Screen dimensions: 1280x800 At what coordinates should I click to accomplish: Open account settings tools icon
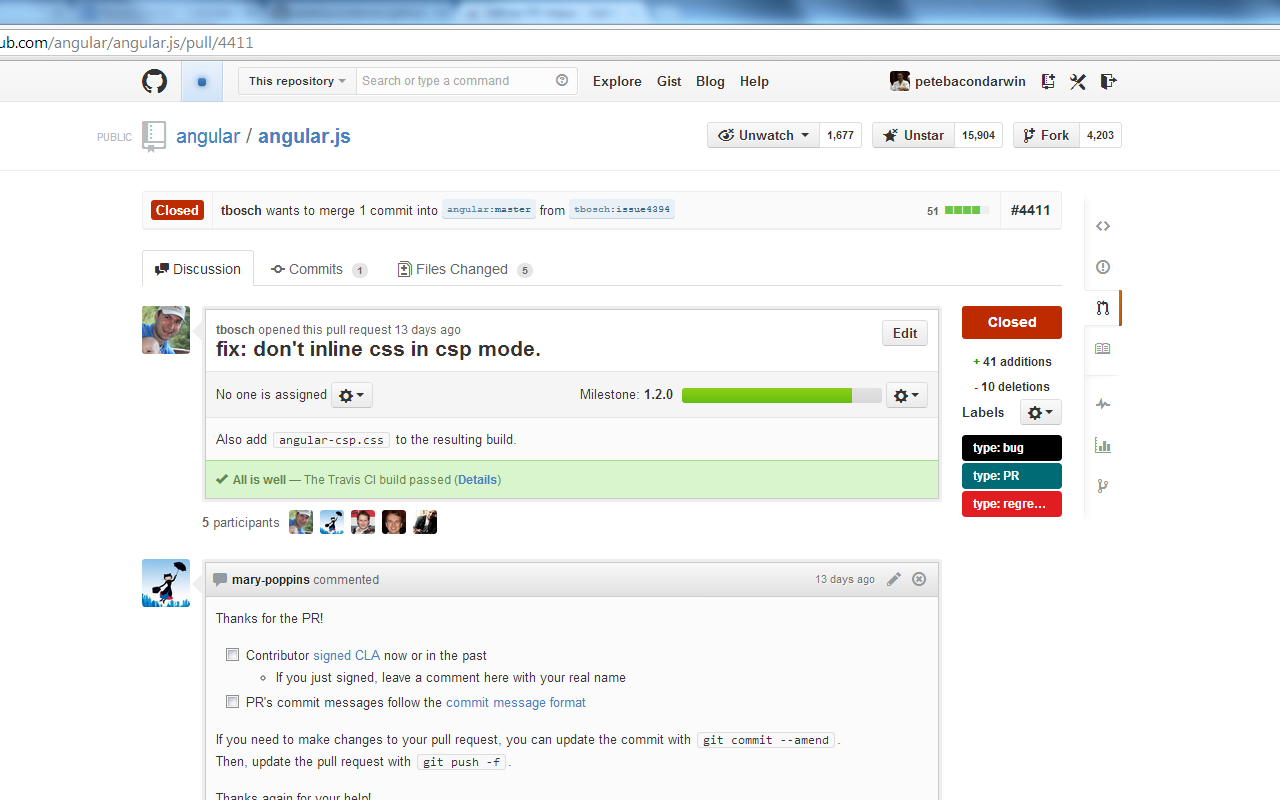(1078, 81)
